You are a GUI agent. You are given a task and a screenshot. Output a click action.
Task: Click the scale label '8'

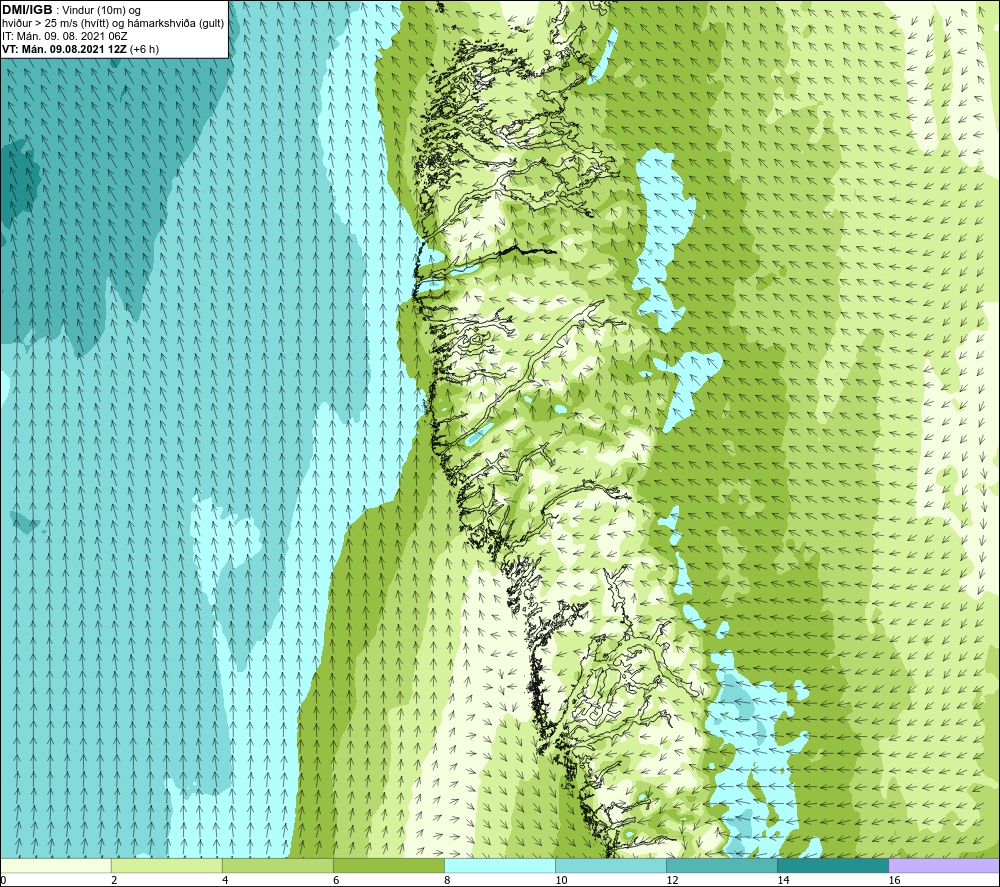click(x=447, y=881)
